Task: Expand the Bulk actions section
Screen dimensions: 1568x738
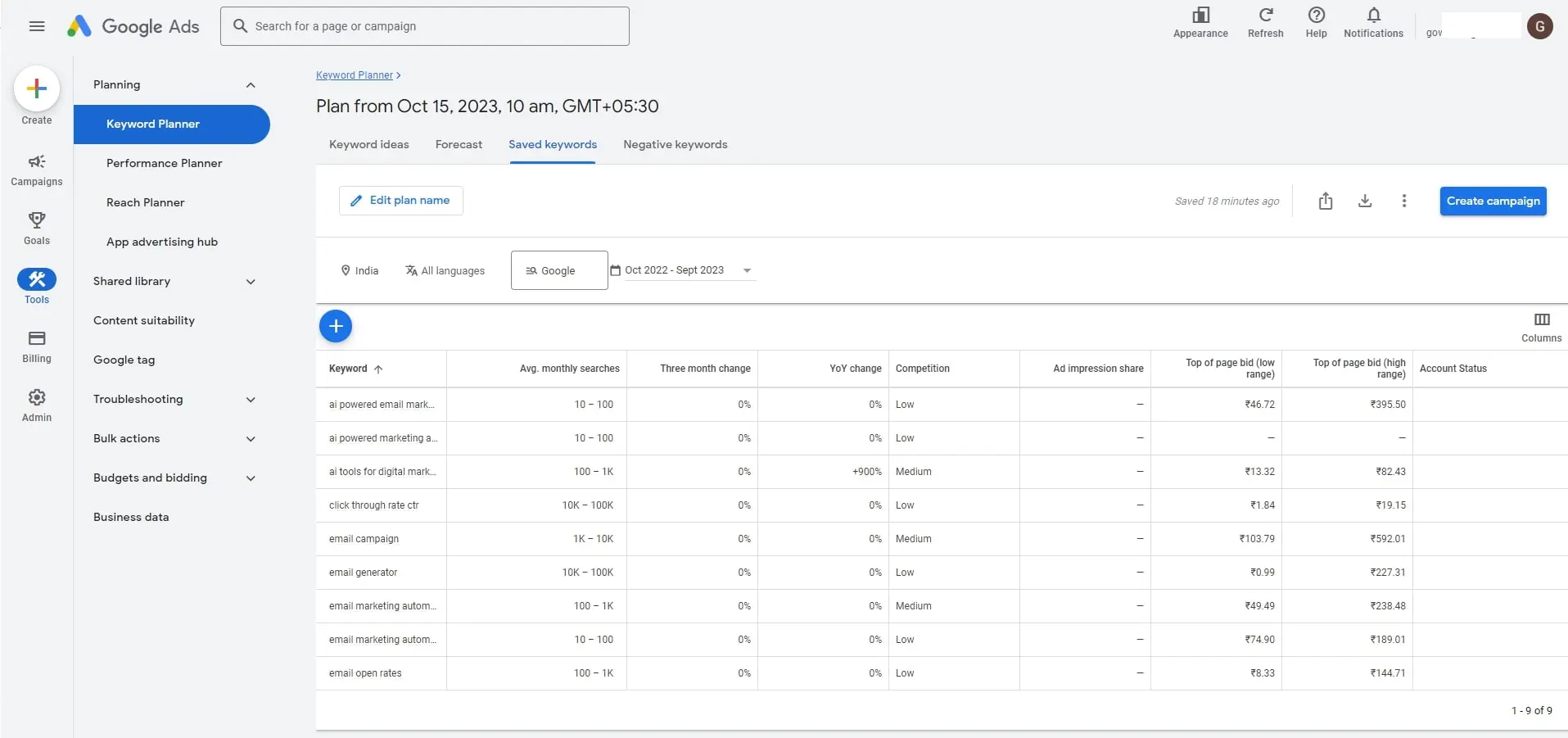Action: (x=251, y=439)
